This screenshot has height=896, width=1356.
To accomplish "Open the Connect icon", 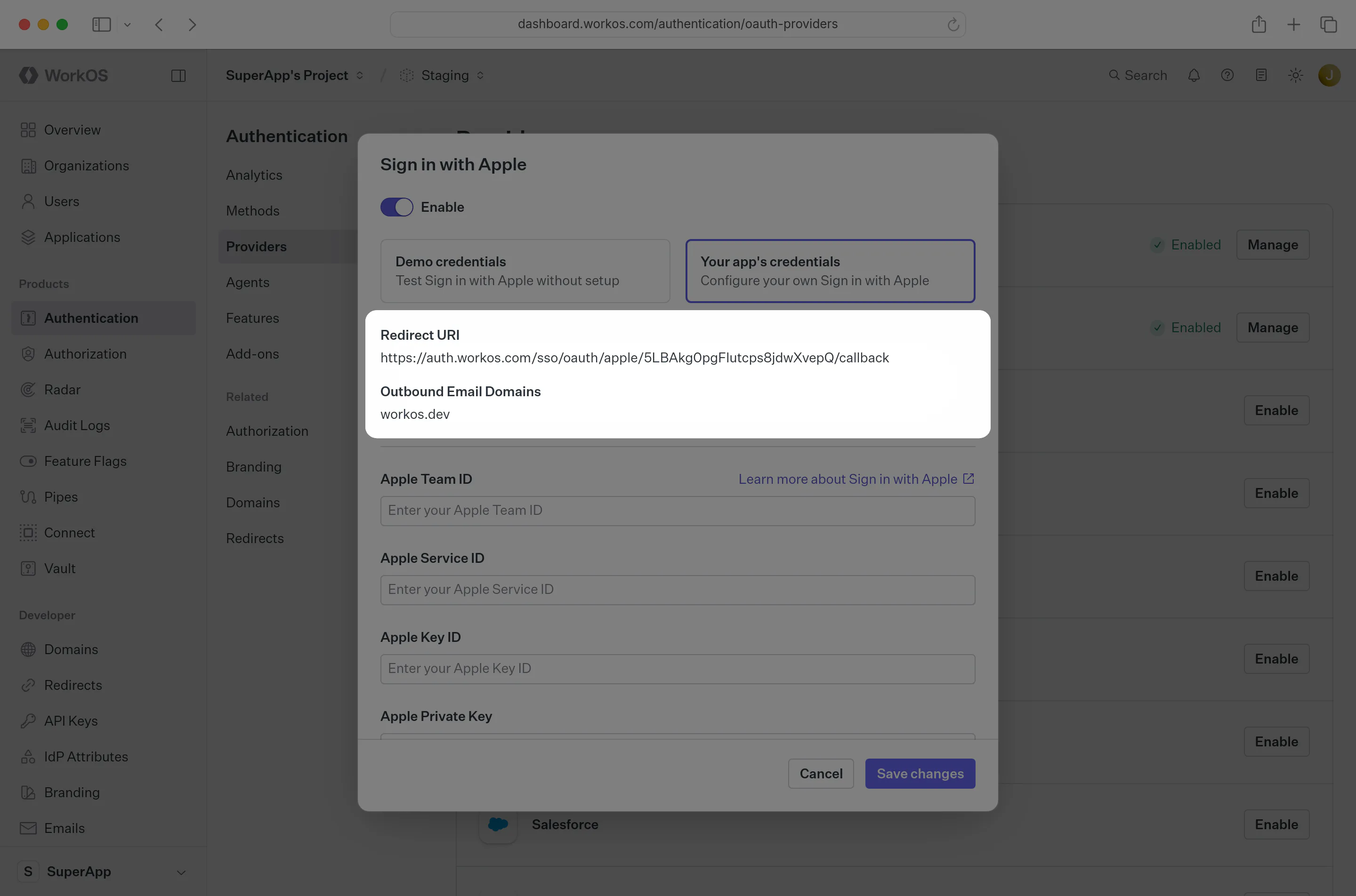I will (28, 533).
